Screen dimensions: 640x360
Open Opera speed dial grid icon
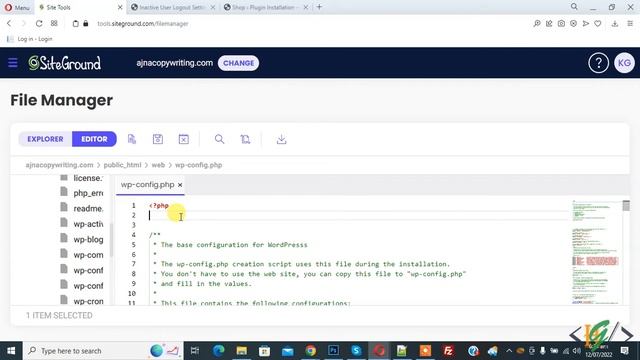(54, 24)
